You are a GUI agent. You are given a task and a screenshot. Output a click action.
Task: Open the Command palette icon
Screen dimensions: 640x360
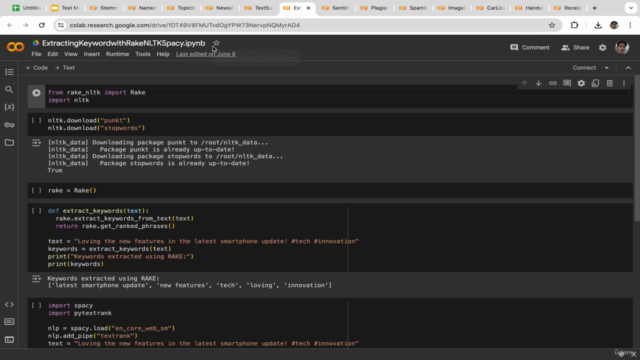[9, 322]
